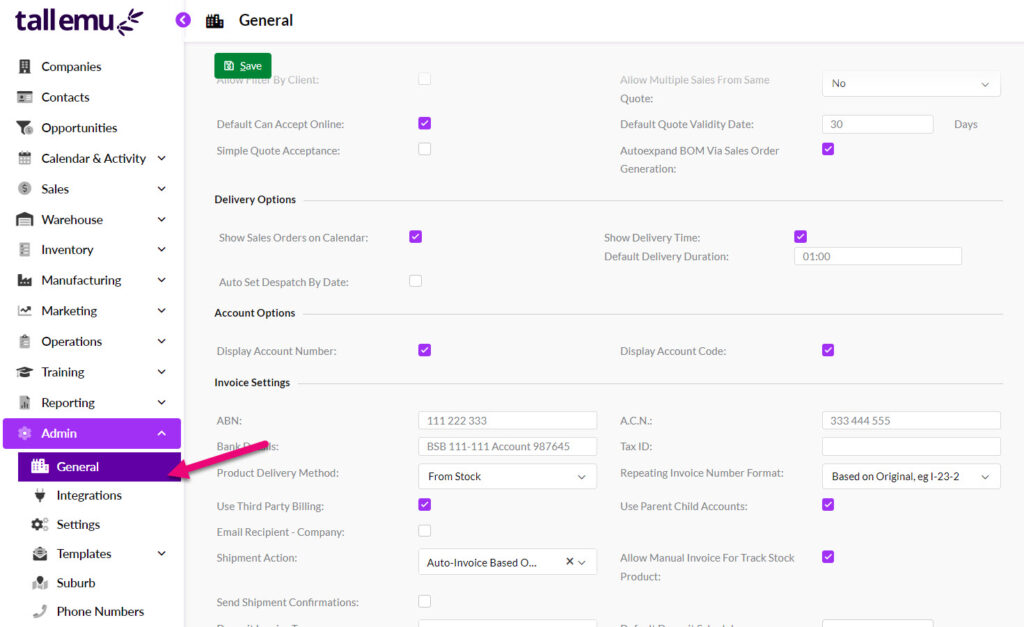Image resolution: width=1024 pixels, height=627 pixels.
Task: Open Phone Numbers under Admin
Action: (100, 611)
